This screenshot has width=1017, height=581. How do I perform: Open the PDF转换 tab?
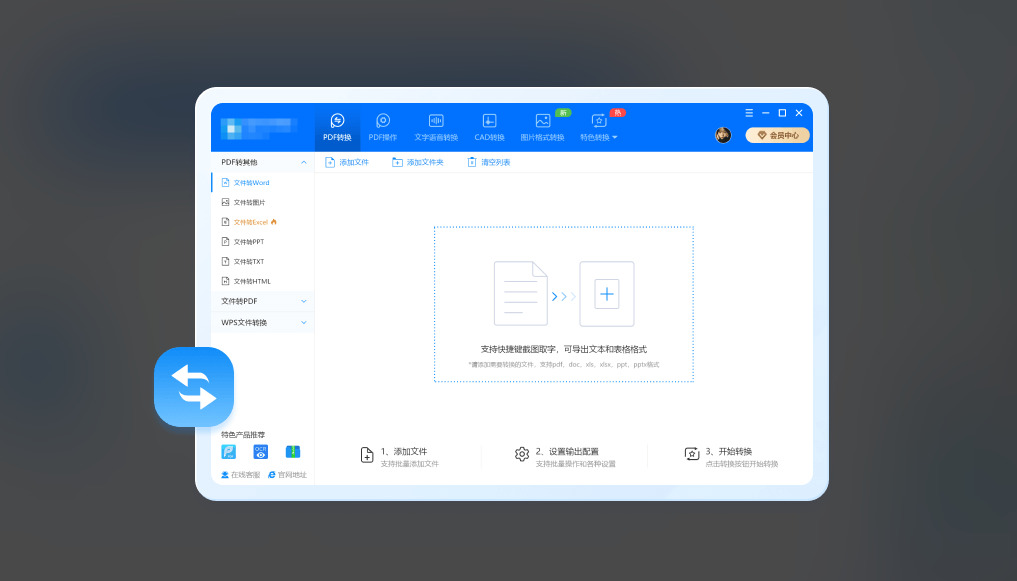tap(337, 127)
